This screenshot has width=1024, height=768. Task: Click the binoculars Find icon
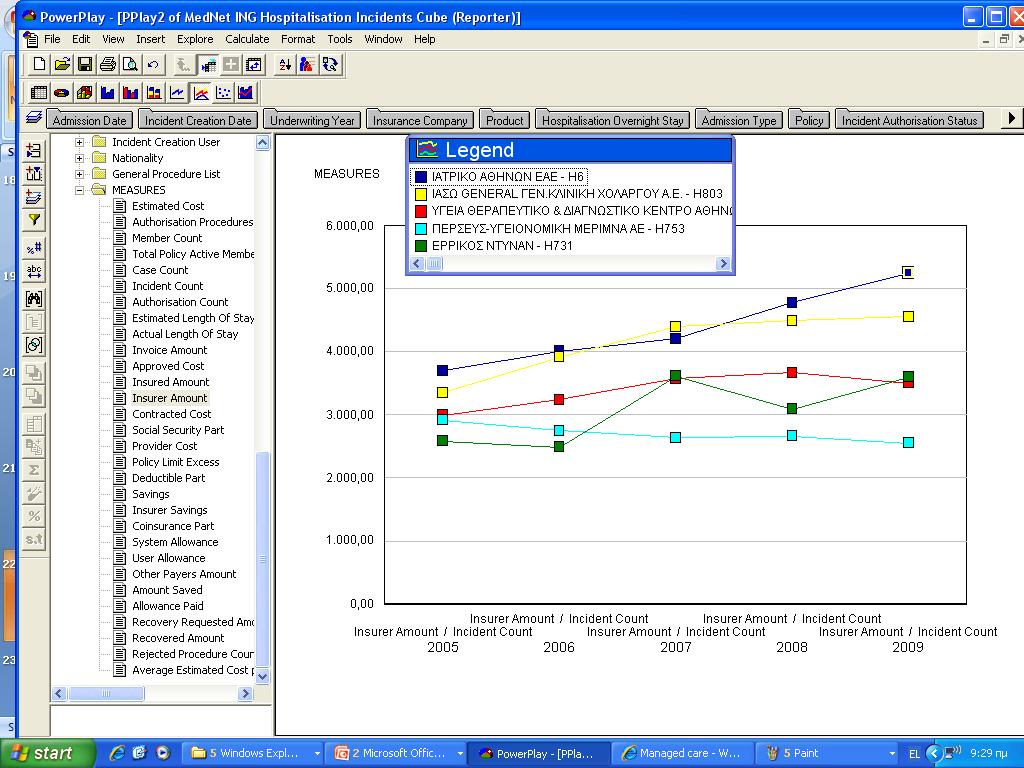(34, 299)
